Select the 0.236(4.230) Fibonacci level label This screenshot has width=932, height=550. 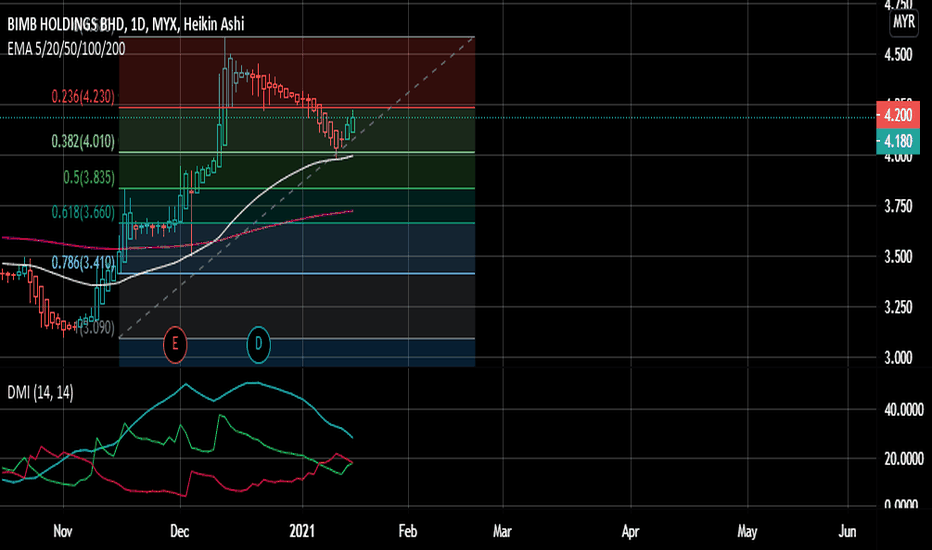tap(83, 96)
